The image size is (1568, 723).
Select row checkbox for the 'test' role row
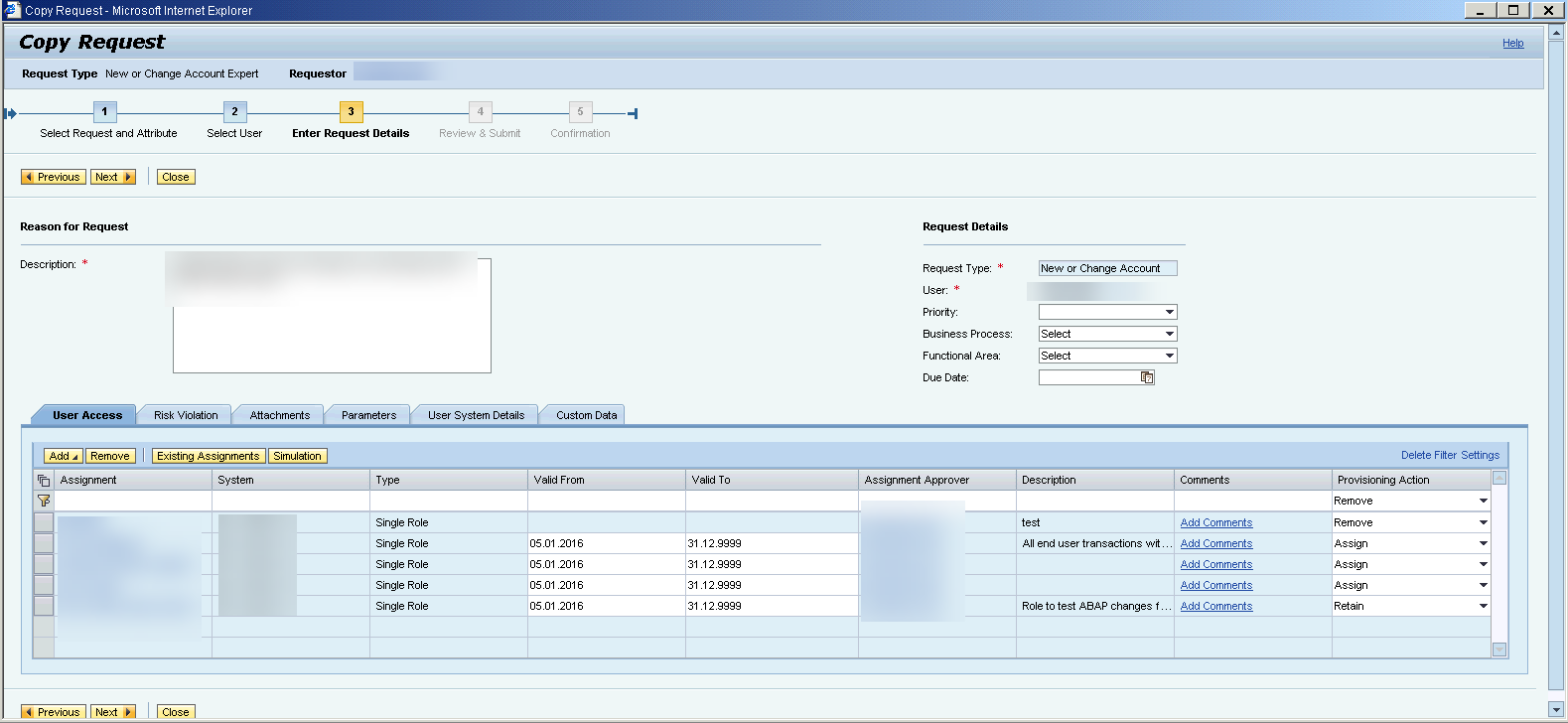[x=44, y=522]
